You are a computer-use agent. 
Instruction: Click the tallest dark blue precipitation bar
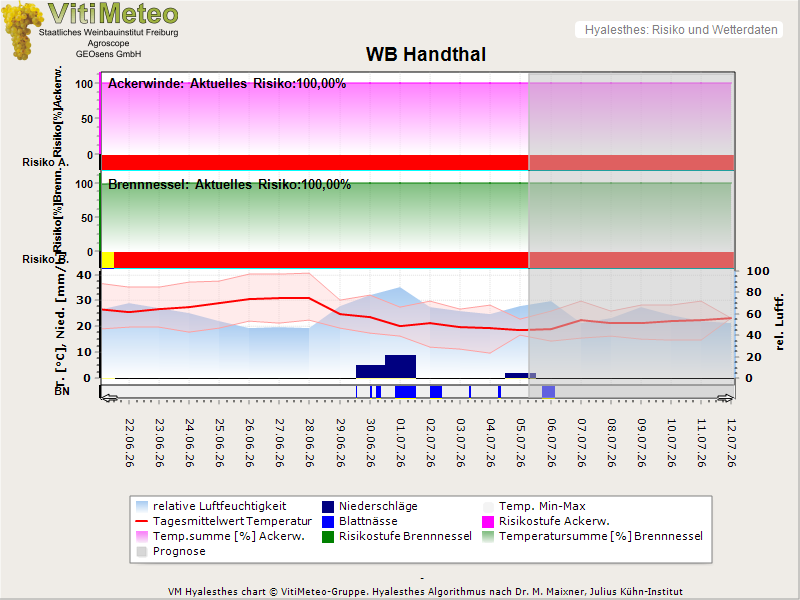(401, 366)
